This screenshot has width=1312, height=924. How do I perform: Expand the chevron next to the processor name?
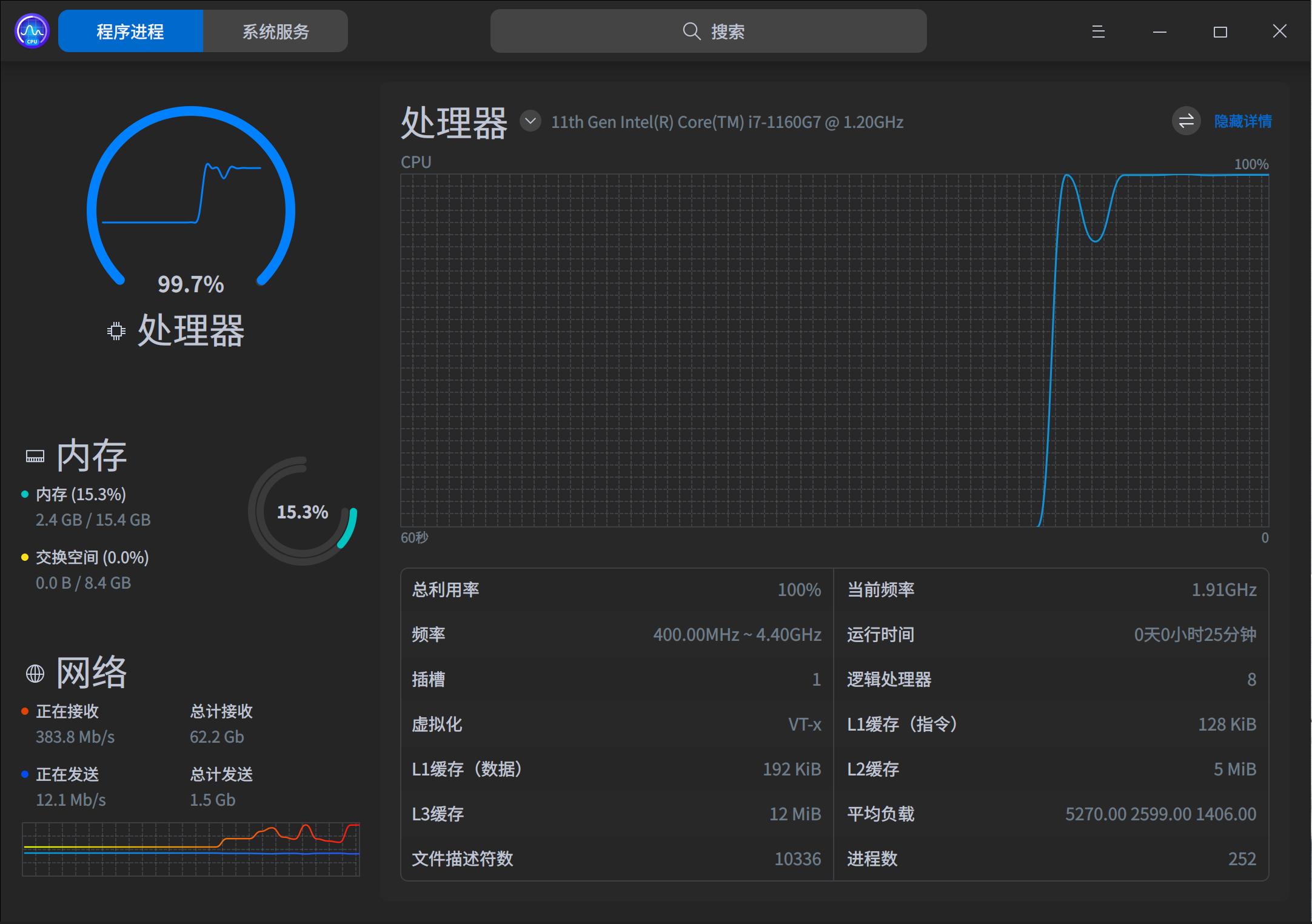point(530,121)
